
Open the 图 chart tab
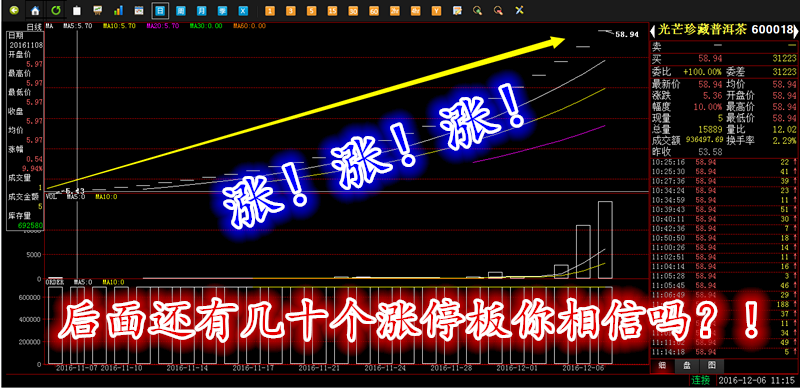710,366
